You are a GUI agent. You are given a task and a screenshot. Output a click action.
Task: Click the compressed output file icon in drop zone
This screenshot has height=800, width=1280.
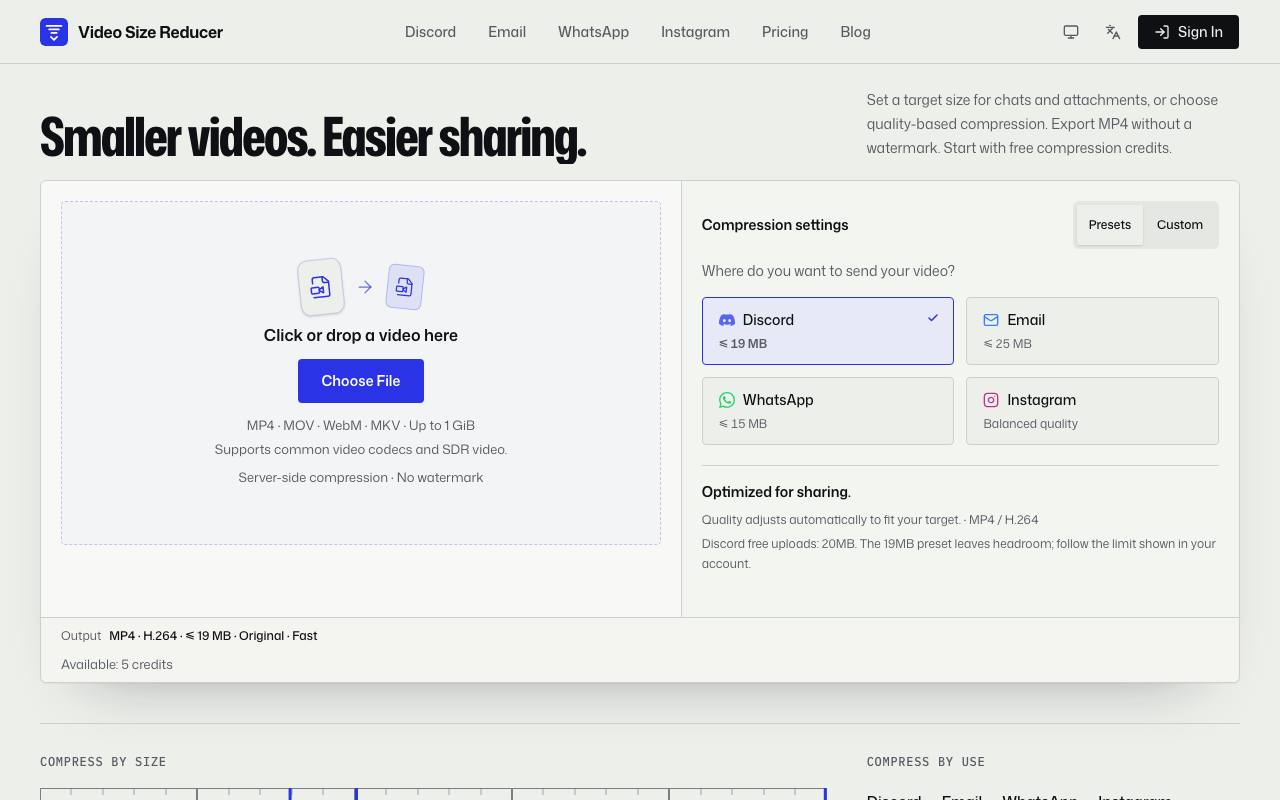405,287
